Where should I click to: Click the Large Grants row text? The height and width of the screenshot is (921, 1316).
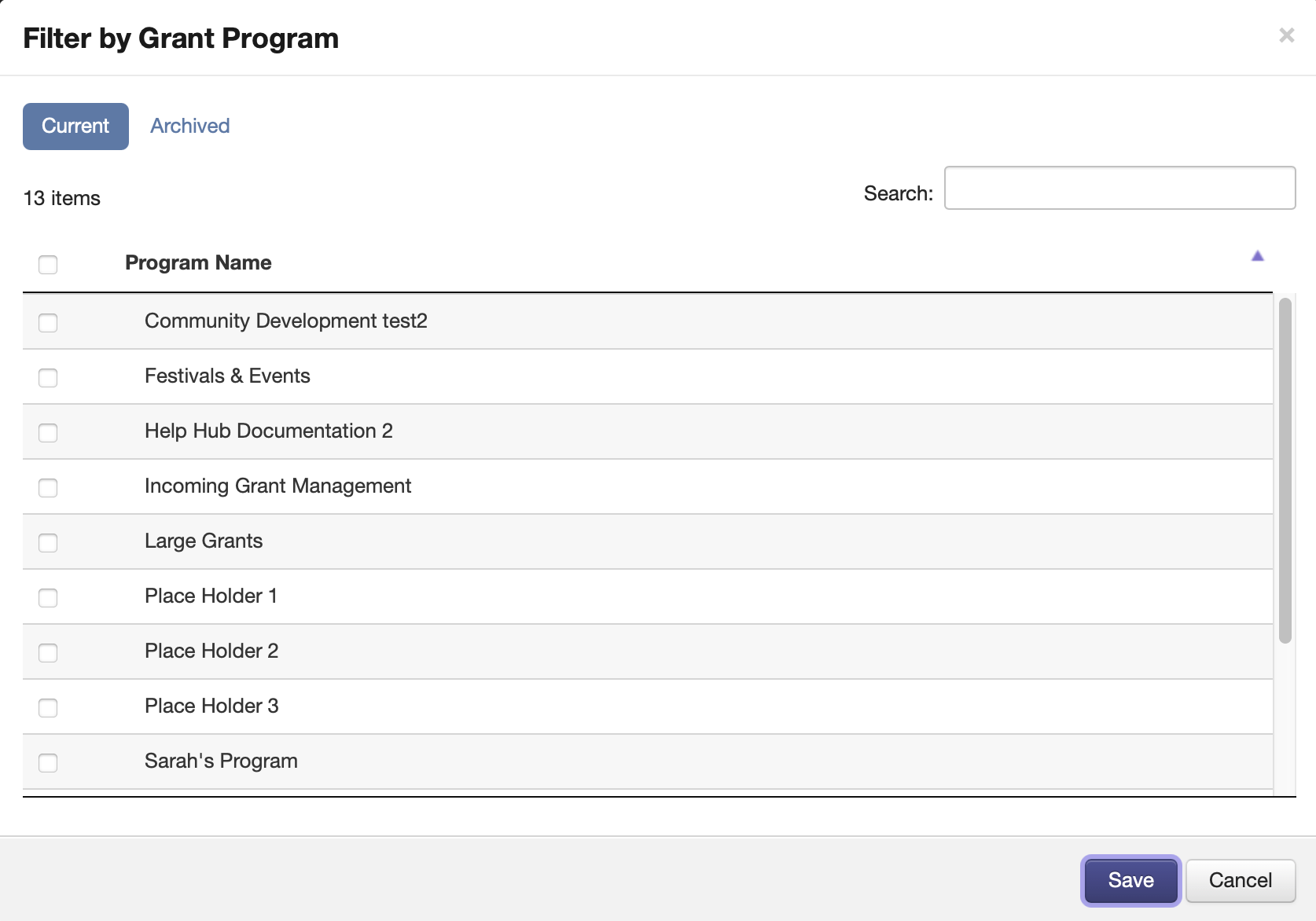[x=204, y=541]
